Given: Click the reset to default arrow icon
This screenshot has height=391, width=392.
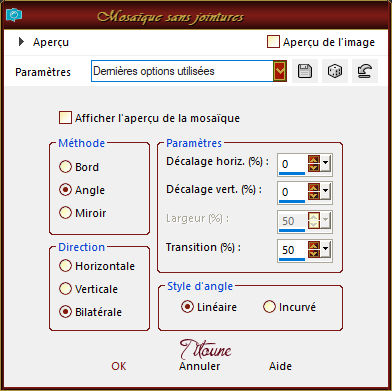Looking at the screenshot, I should pos(365,71).
